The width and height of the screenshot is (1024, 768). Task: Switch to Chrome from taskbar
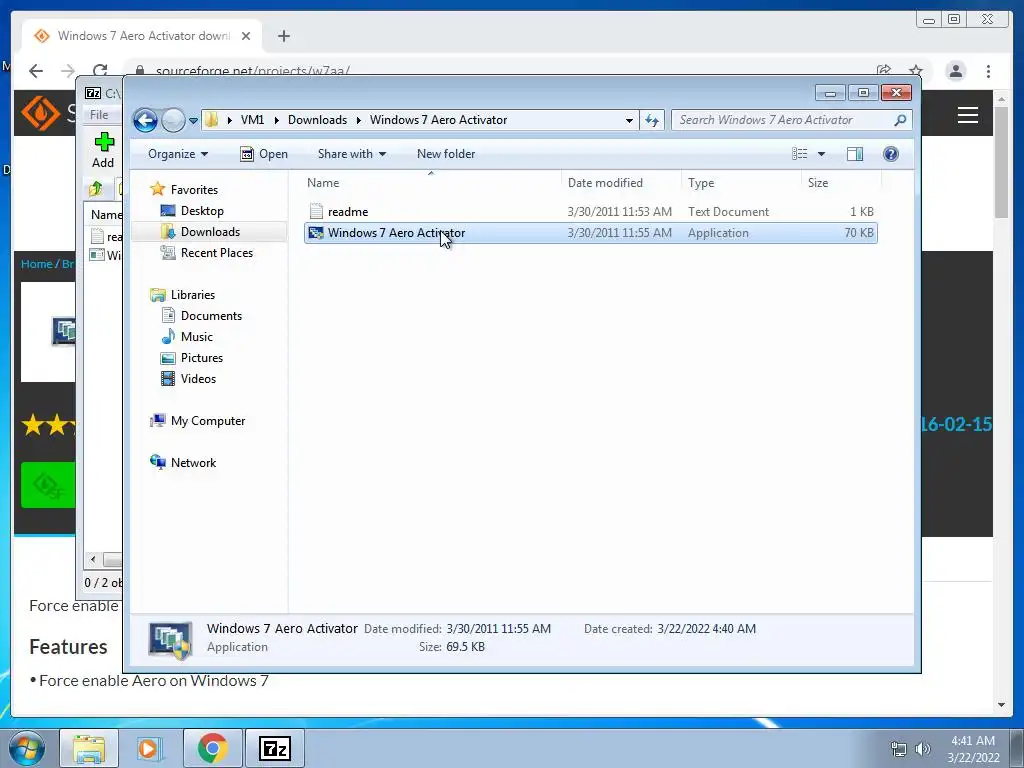pos(213,748)
